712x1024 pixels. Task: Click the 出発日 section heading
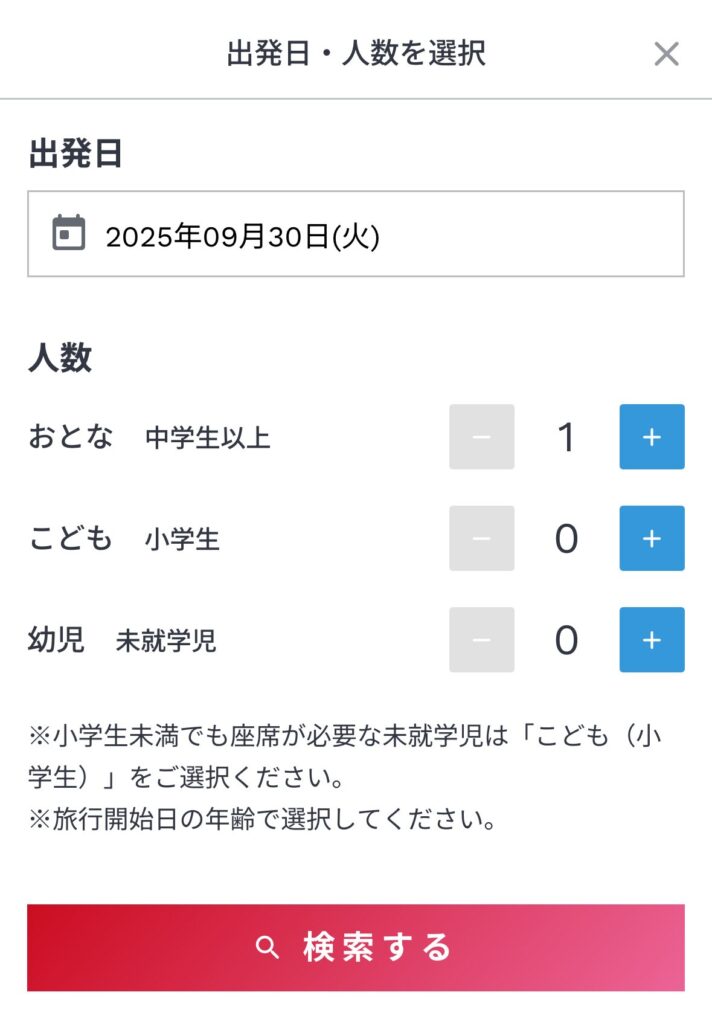pos(75,154)
